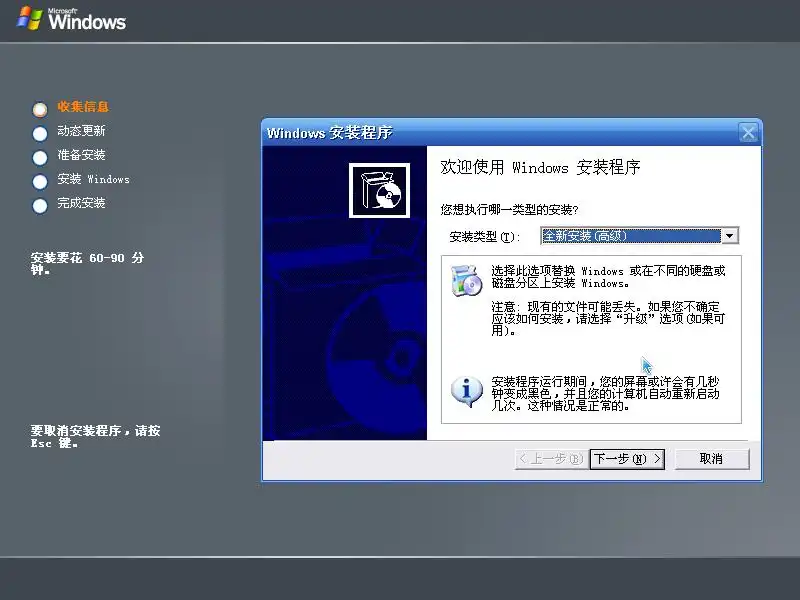This screenshot has height=600, width=800.
Task: Click the blue information balloon icon
Action: click(x=466, y=391)
